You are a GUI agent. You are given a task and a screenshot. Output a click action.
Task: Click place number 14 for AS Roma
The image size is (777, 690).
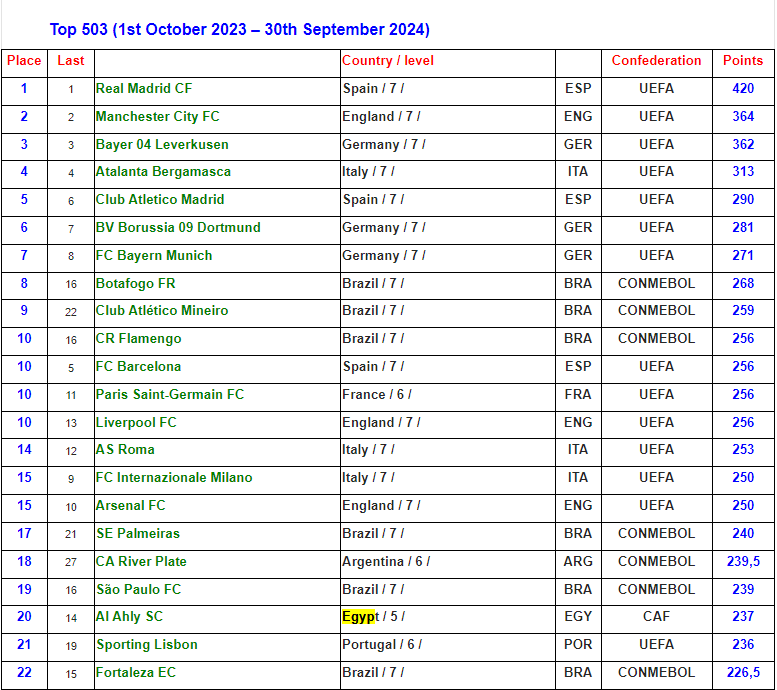[x=24, y=450]
